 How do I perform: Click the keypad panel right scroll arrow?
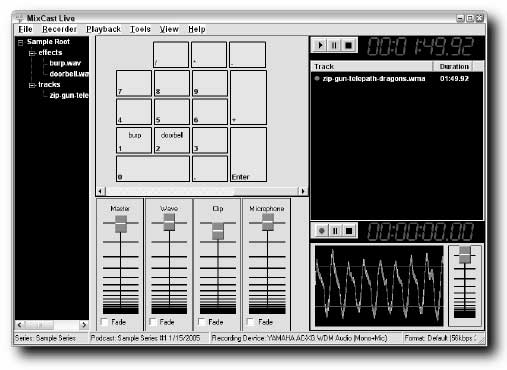click(x=303, y=191)
